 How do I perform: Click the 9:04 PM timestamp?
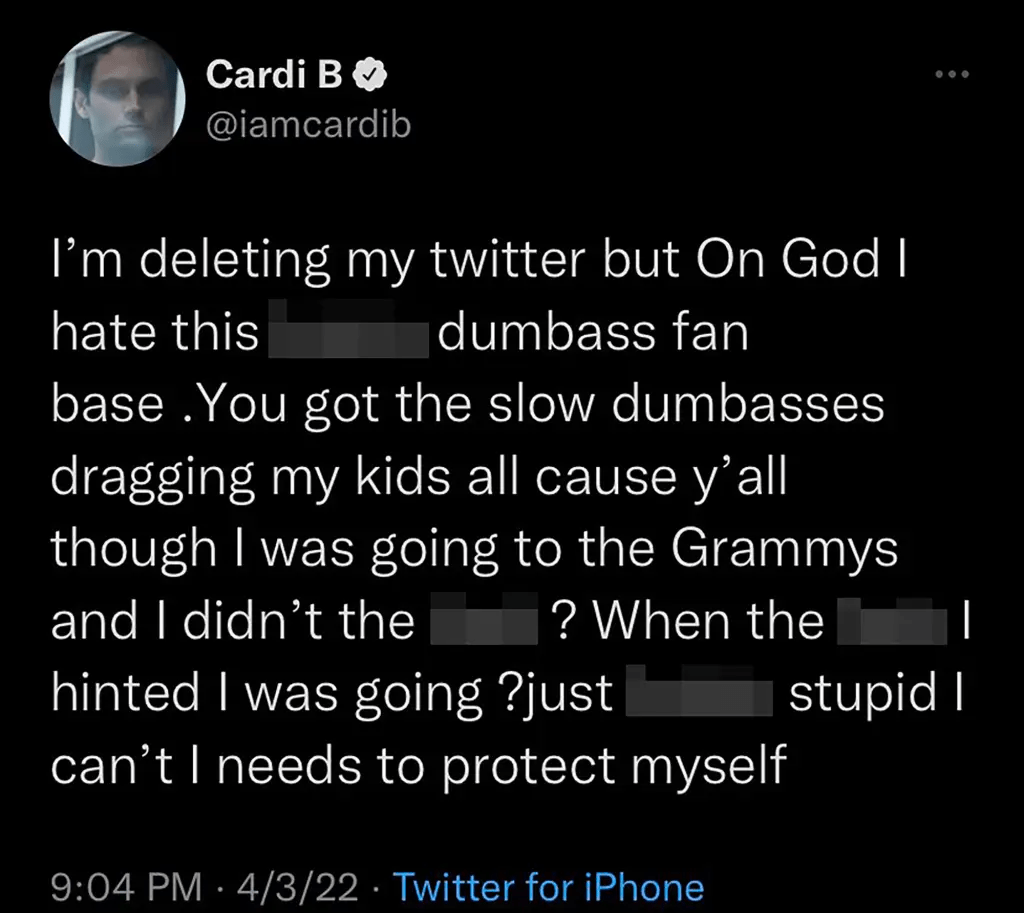click(127, 887)
